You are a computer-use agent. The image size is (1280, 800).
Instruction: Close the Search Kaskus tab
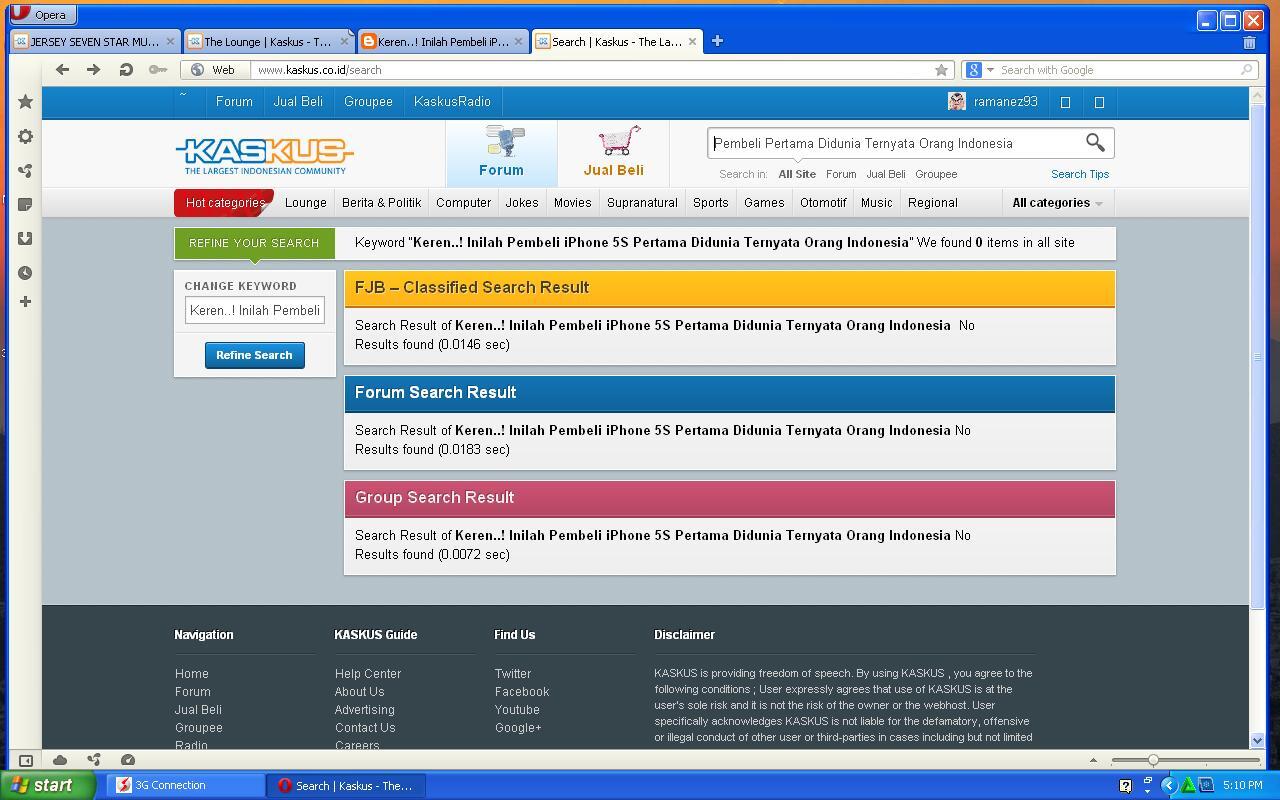coord(692,42)
